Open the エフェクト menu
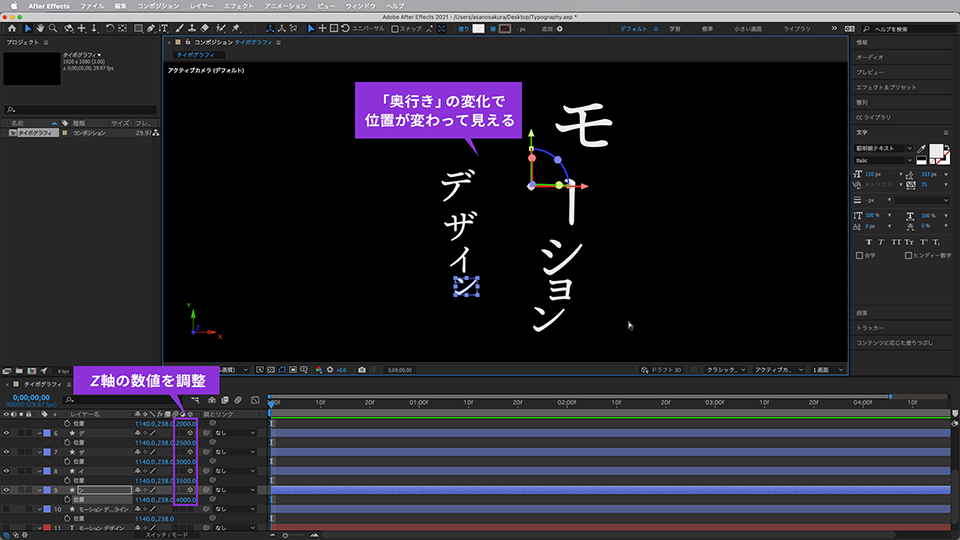 [x=239, y=6]
